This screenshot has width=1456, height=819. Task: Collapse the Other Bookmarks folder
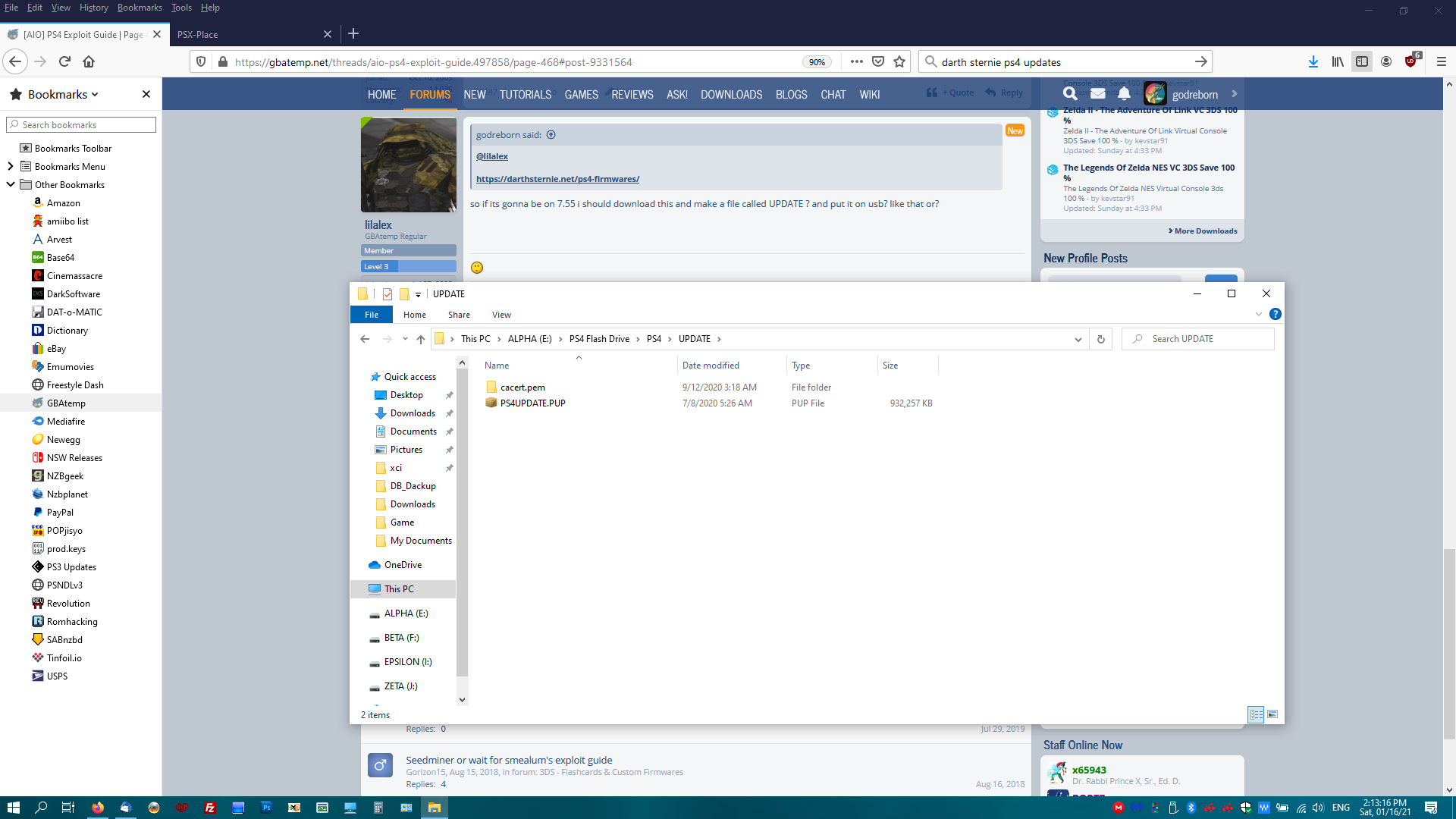click(10, 184)
